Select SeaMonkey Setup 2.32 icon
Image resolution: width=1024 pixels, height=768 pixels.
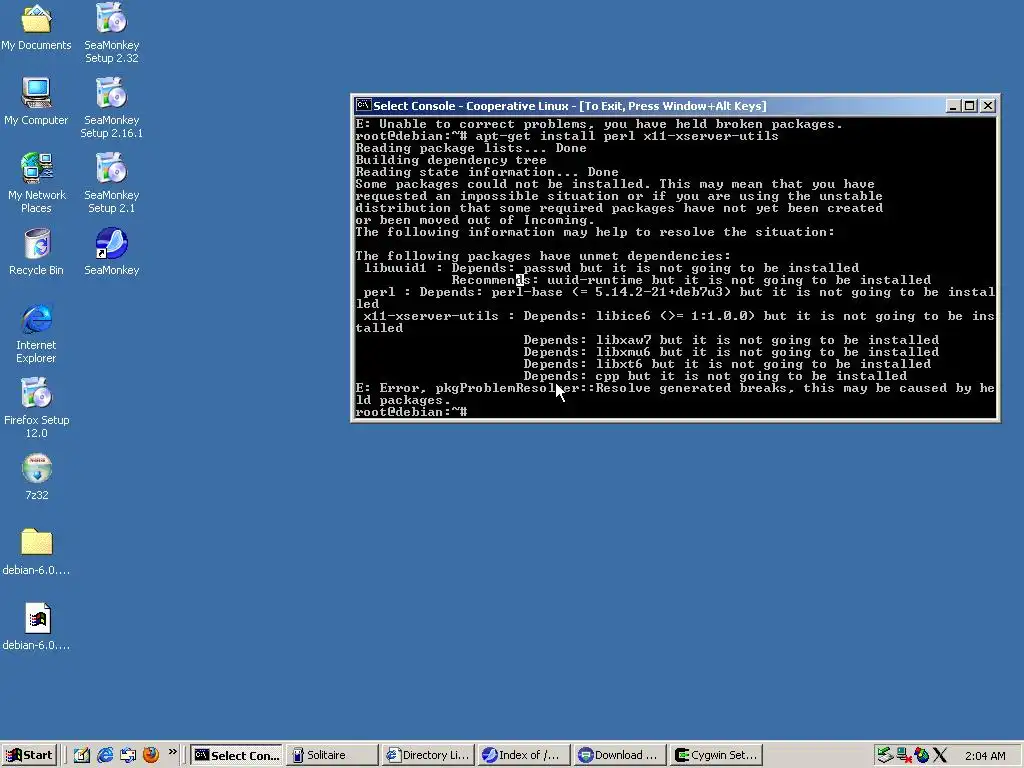112,33
